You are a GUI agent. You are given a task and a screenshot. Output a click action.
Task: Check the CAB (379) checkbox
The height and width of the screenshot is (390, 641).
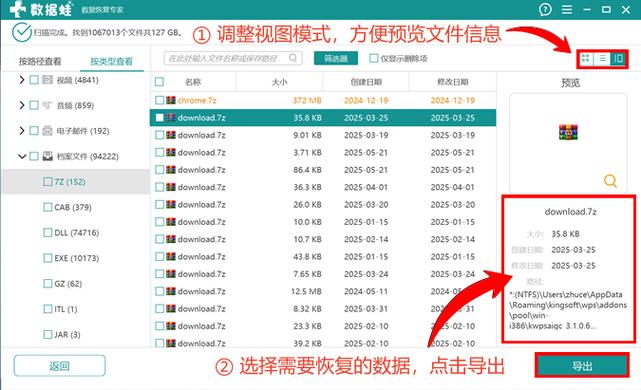click(48, 207)
